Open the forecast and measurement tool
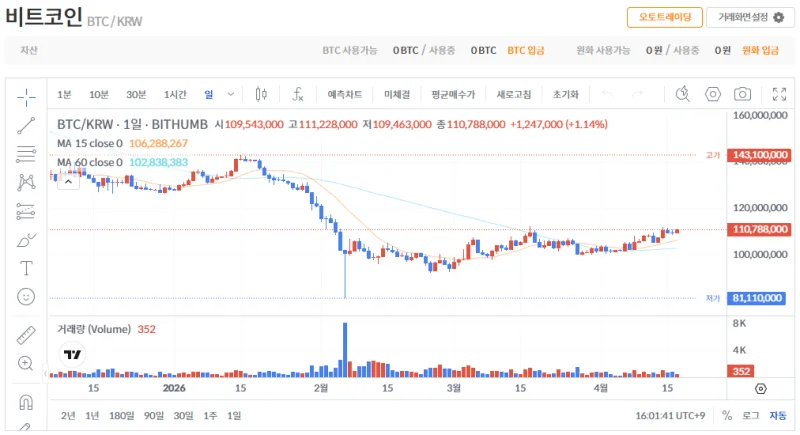Screen dimensions: 800x435 pos(26,211)
